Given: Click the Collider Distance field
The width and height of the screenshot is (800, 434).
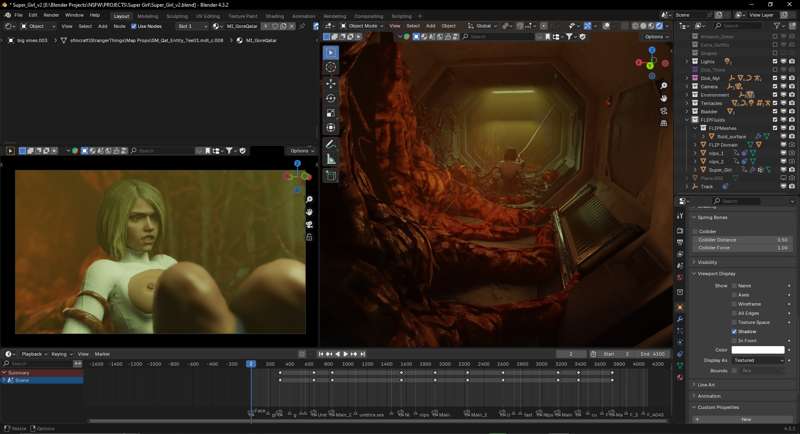Looking at the screenshot, I should 742,240.
